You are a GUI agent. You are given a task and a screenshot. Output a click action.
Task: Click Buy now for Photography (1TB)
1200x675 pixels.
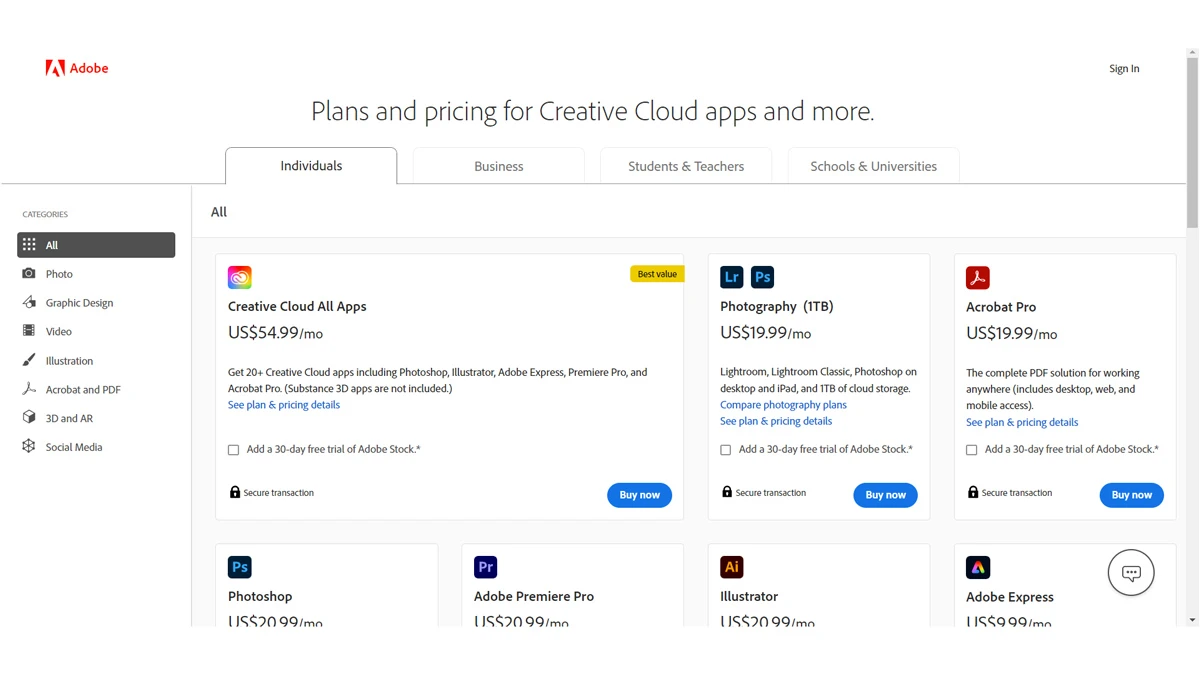click(x=885, y=495)
